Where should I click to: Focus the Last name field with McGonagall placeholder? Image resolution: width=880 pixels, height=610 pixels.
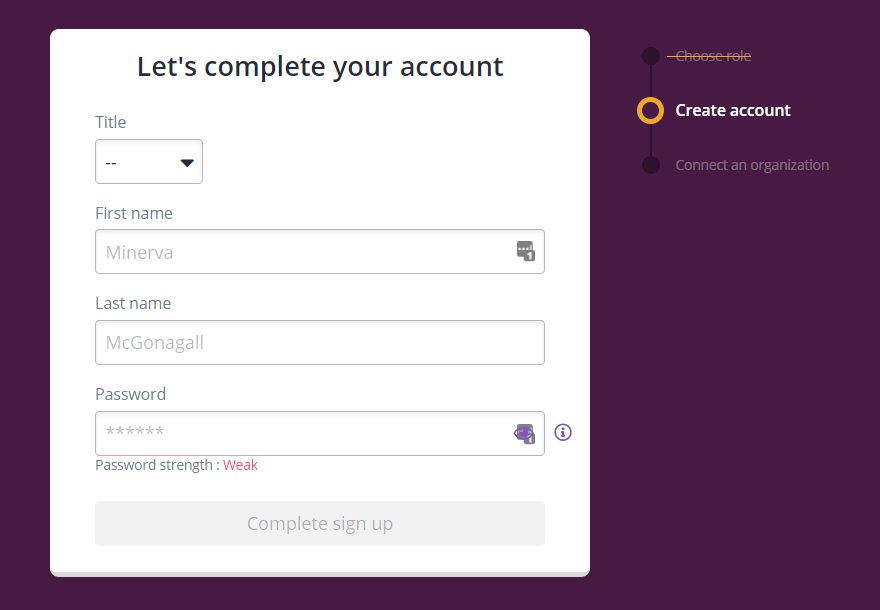(x=320, y=342)
